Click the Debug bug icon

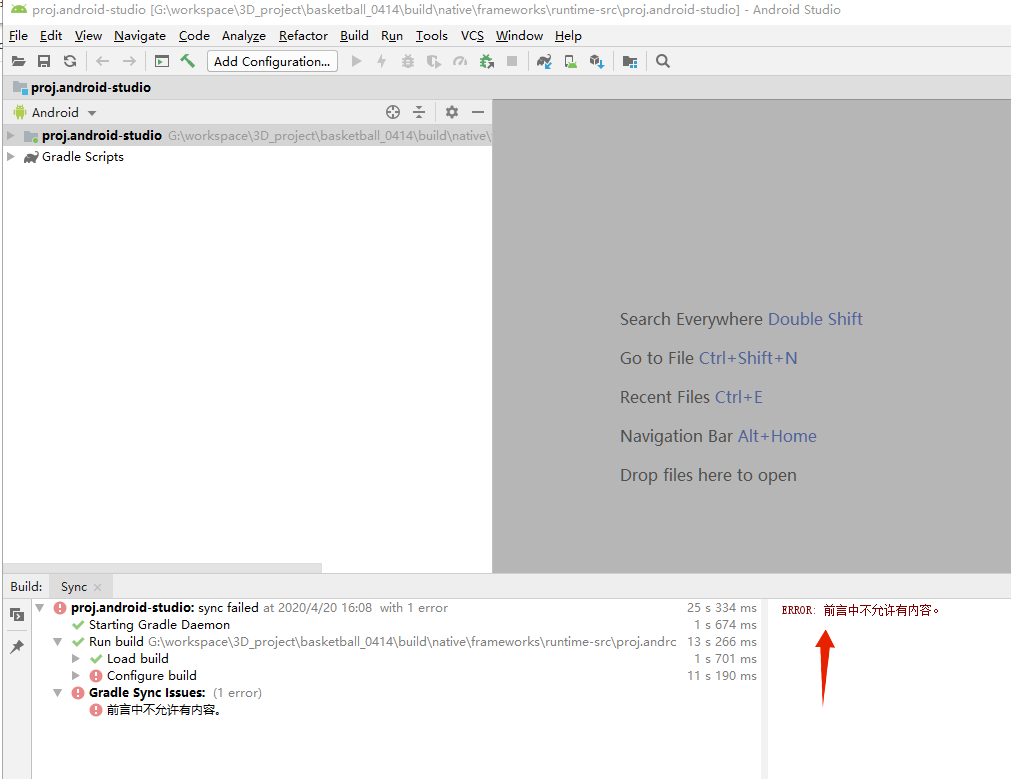coord(407,61)
